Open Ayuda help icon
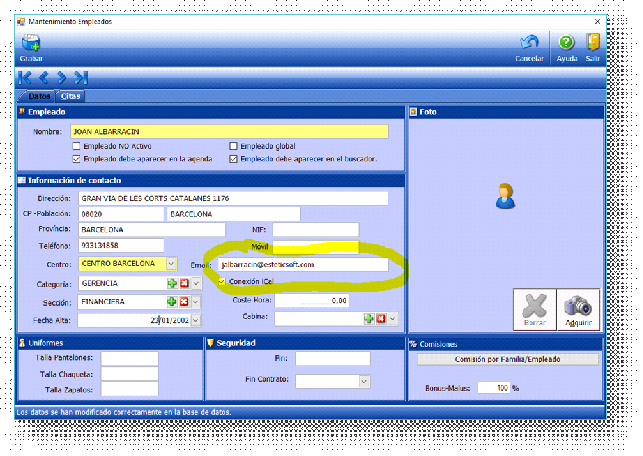643x456 pixels. [566, 44]
